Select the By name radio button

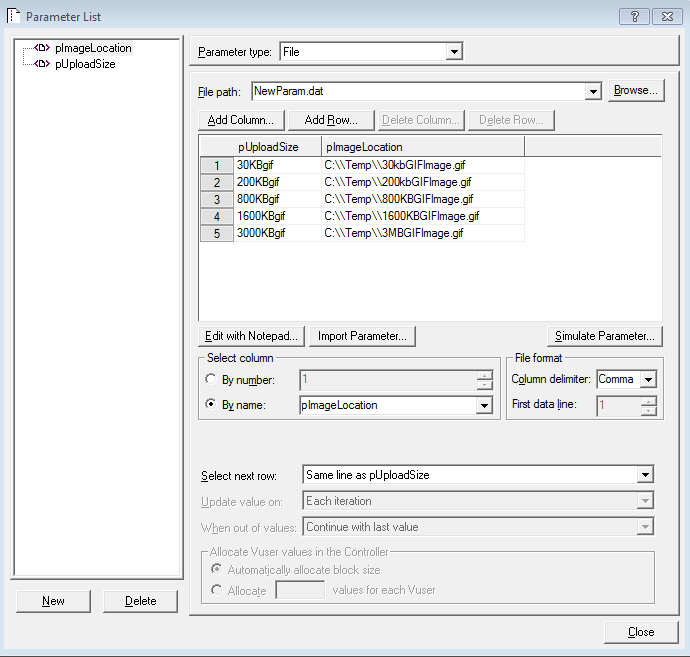tap(211, 404)
